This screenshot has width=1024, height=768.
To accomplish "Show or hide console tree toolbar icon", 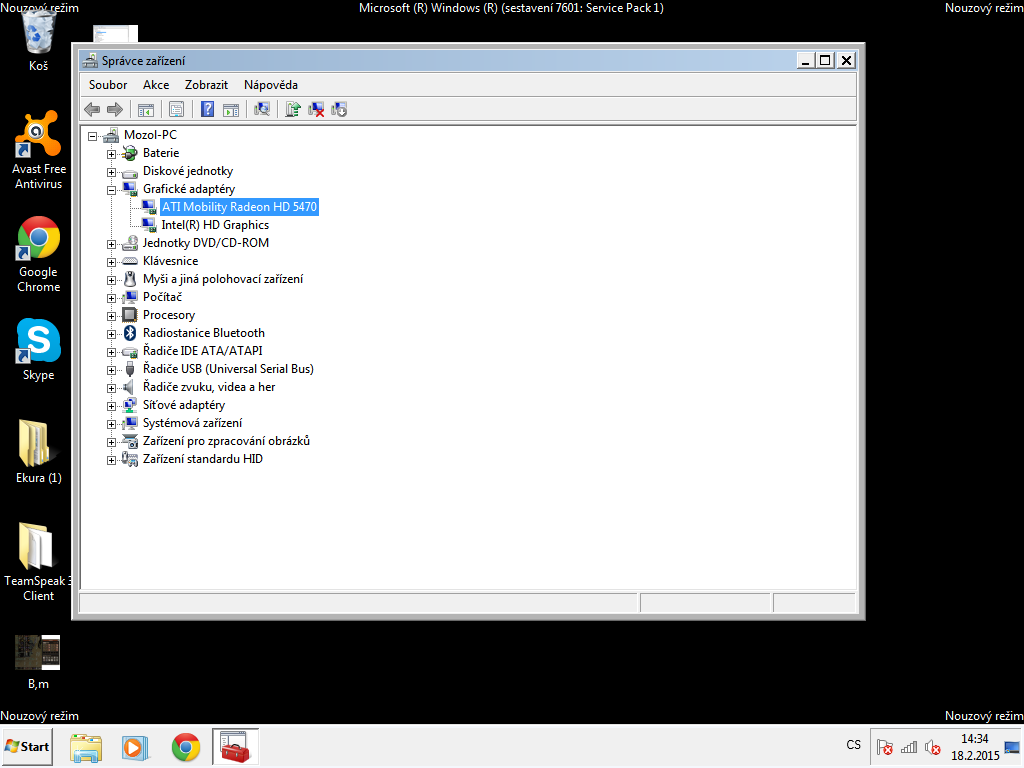I will (146, 110).
